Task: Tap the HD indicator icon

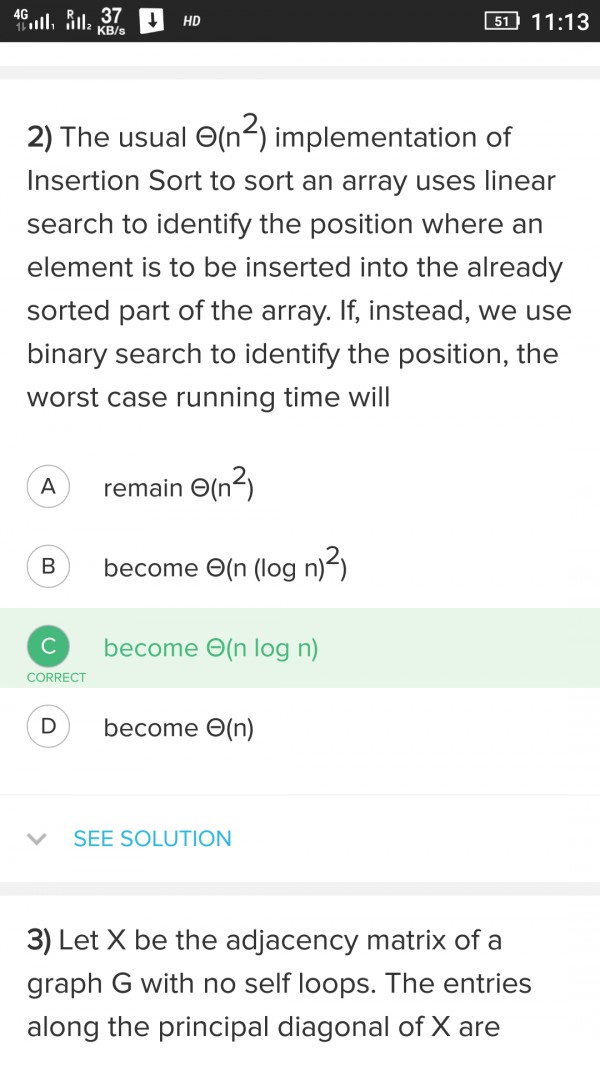Action: 191,22
